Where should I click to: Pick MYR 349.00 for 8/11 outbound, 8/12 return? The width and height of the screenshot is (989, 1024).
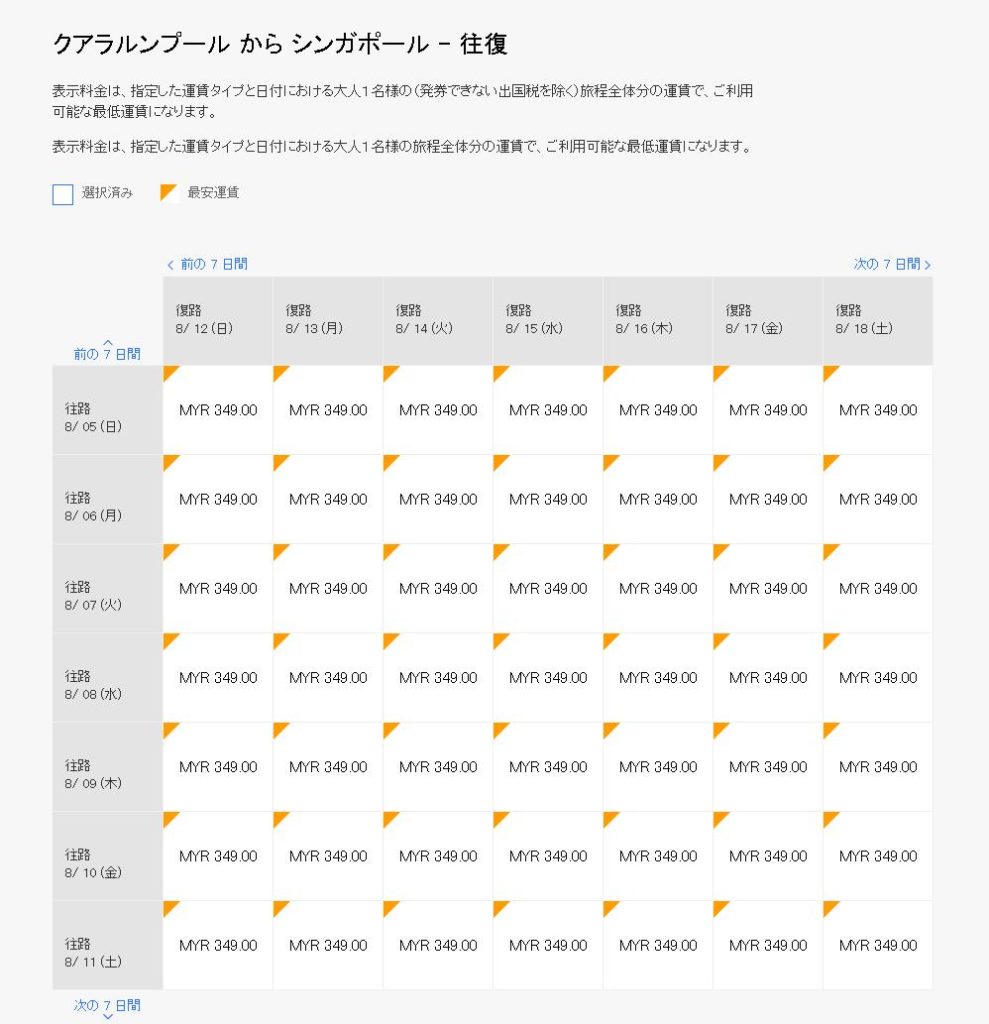click(218, 945)
